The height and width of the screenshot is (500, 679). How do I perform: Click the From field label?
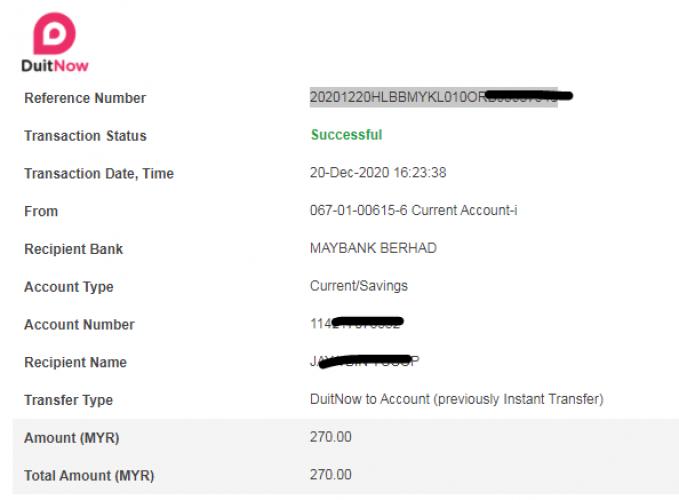click(41, 211)
